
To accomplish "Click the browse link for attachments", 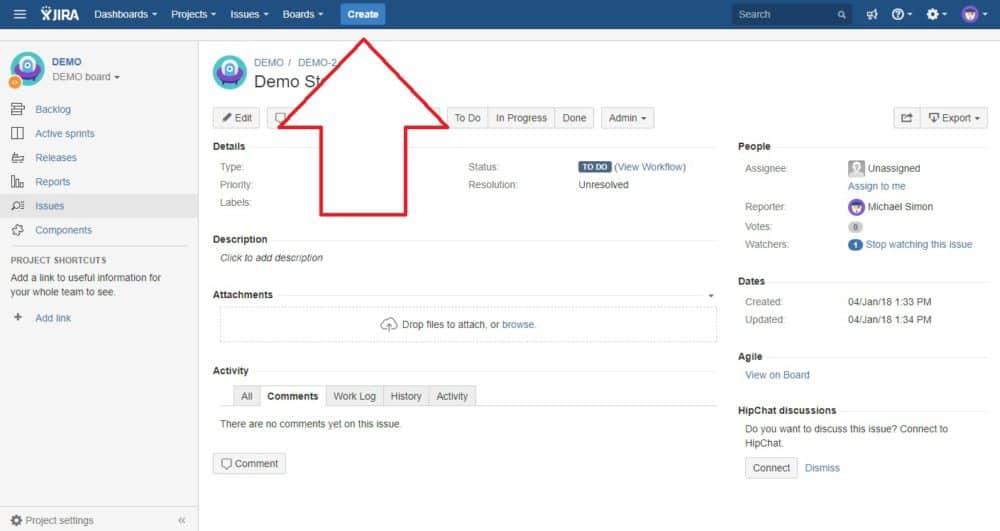I will point(518,324).
